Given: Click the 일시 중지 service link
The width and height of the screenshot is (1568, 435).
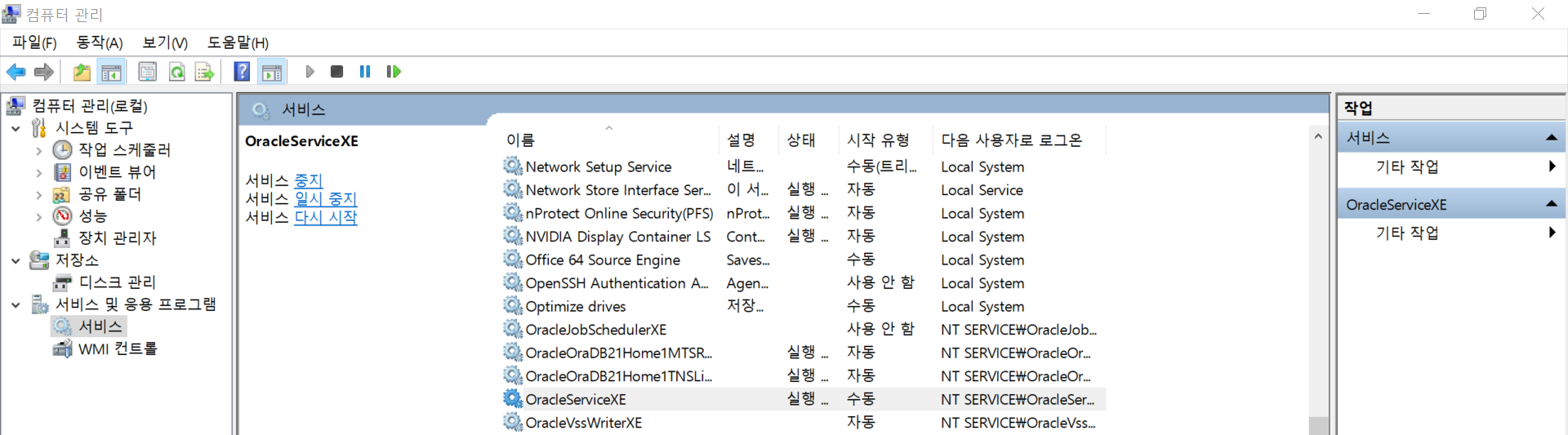Looking at the screenshot, I should (x=326, y=198).
